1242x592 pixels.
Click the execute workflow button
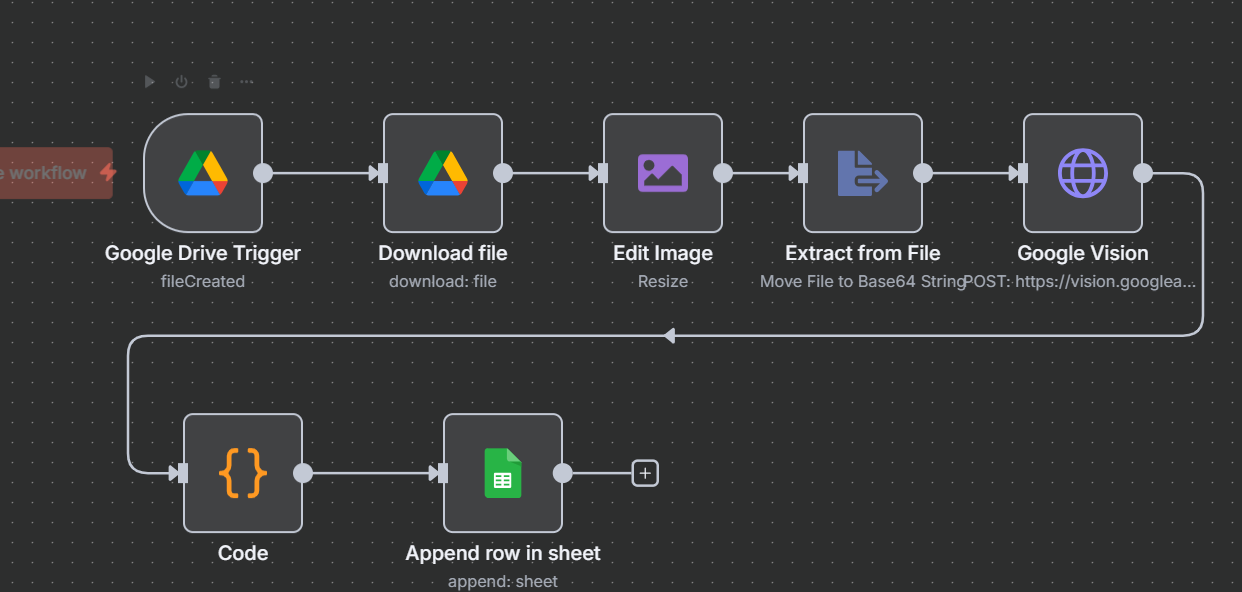pyautogui.click(x=56, y=173)
